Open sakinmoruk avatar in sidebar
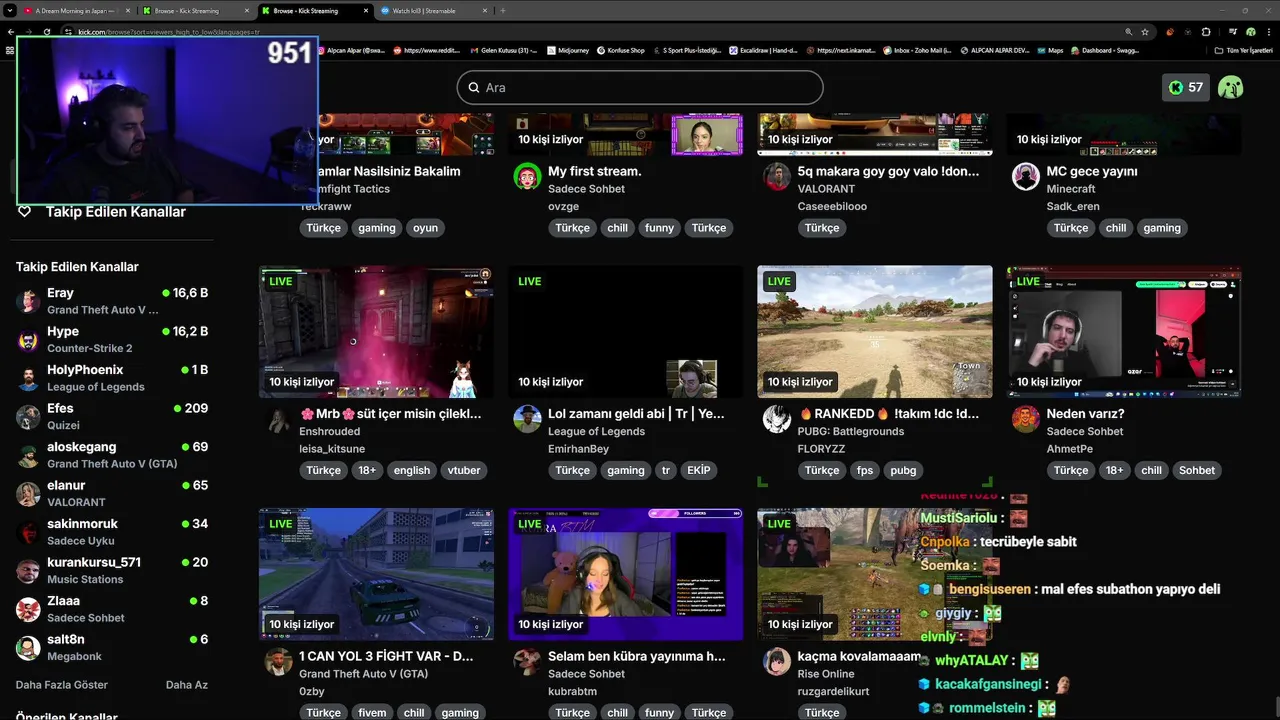The image size is (1280, 720). tap(29, 532)
